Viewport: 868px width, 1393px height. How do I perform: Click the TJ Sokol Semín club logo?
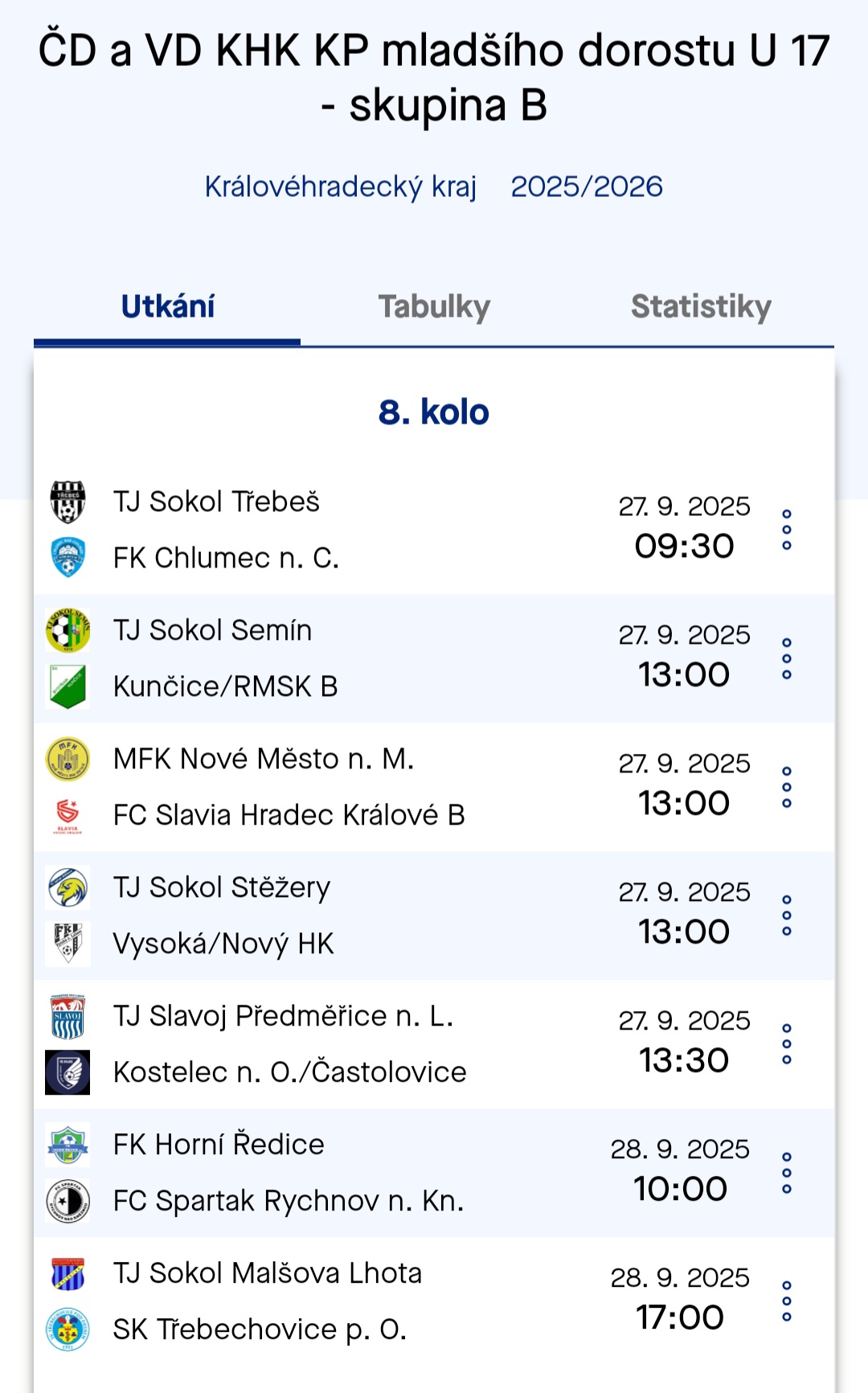pos(68,630)
